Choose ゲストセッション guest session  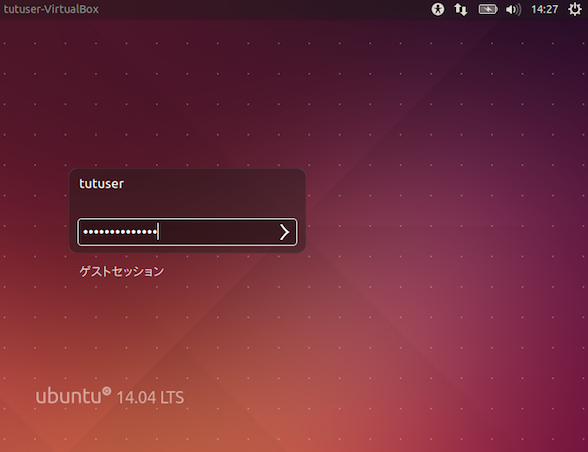click(x=122, y=271)
